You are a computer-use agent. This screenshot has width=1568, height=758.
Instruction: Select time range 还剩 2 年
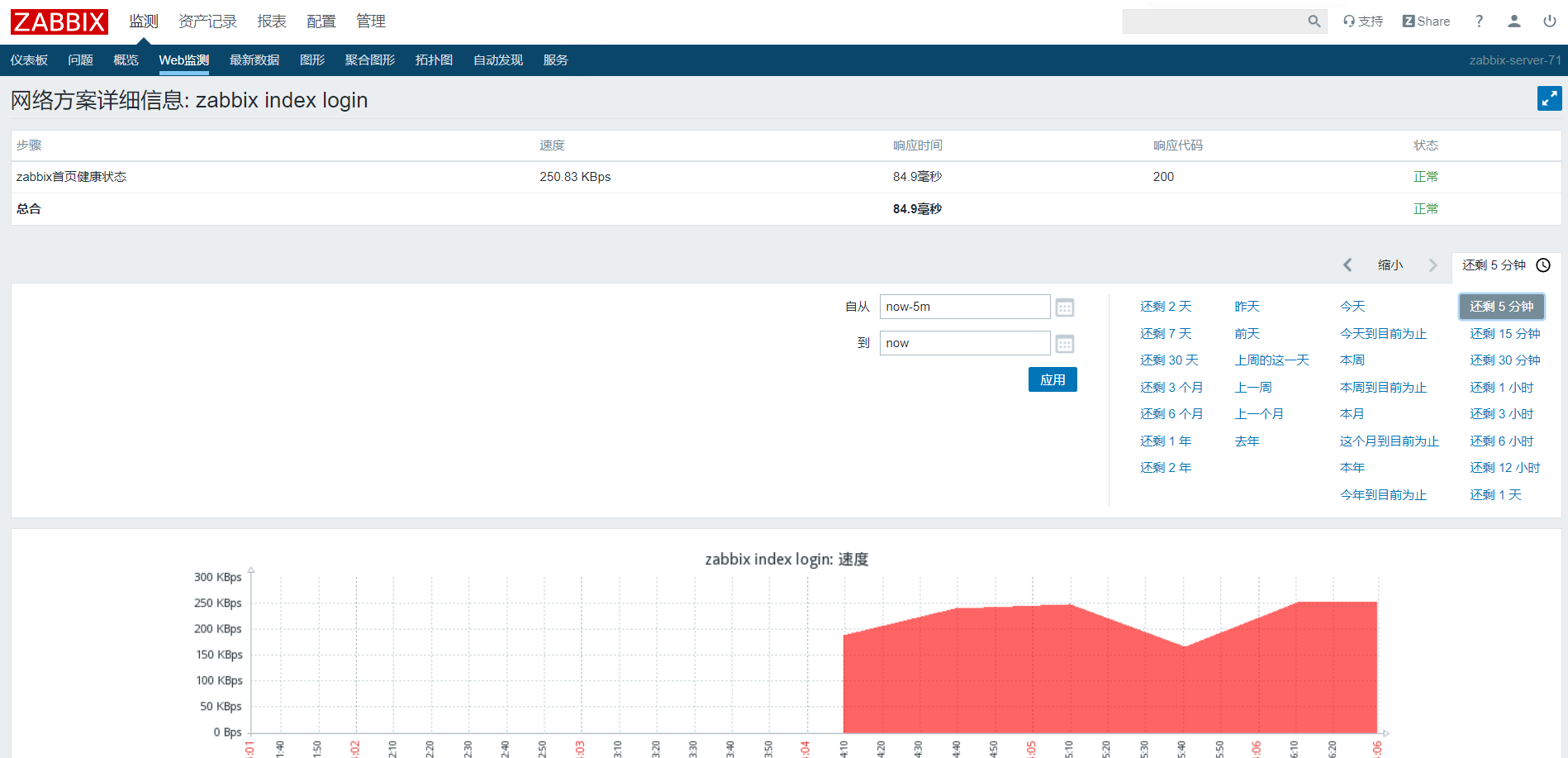point(1166,468)
